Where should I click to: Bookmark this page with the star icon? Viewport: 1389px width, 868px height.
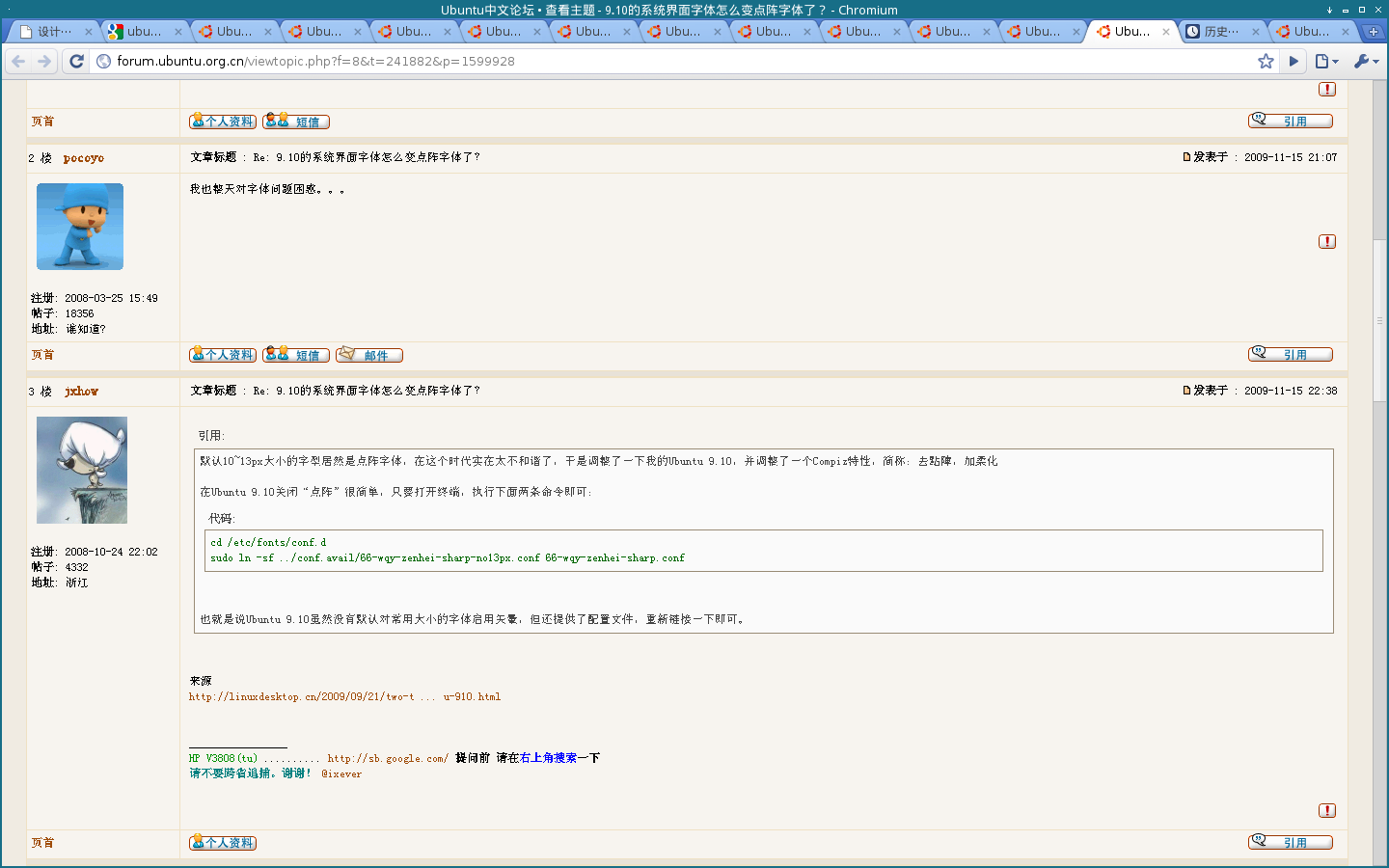pyautogui.click(x=1266, y=62)
